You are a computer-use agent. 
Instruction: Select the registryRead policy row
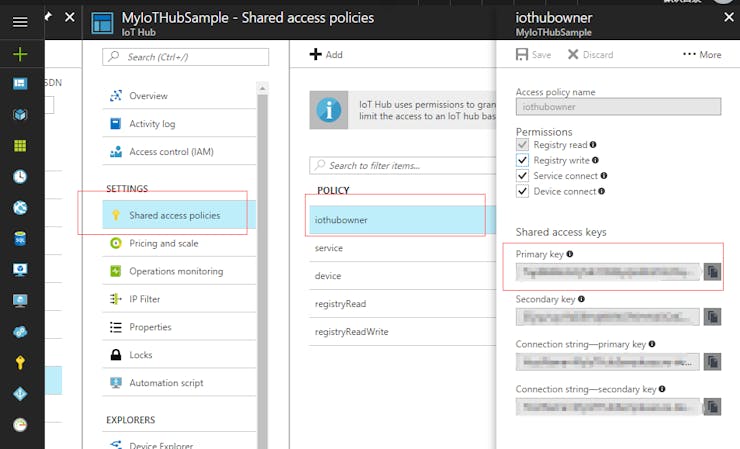[403, 304]
